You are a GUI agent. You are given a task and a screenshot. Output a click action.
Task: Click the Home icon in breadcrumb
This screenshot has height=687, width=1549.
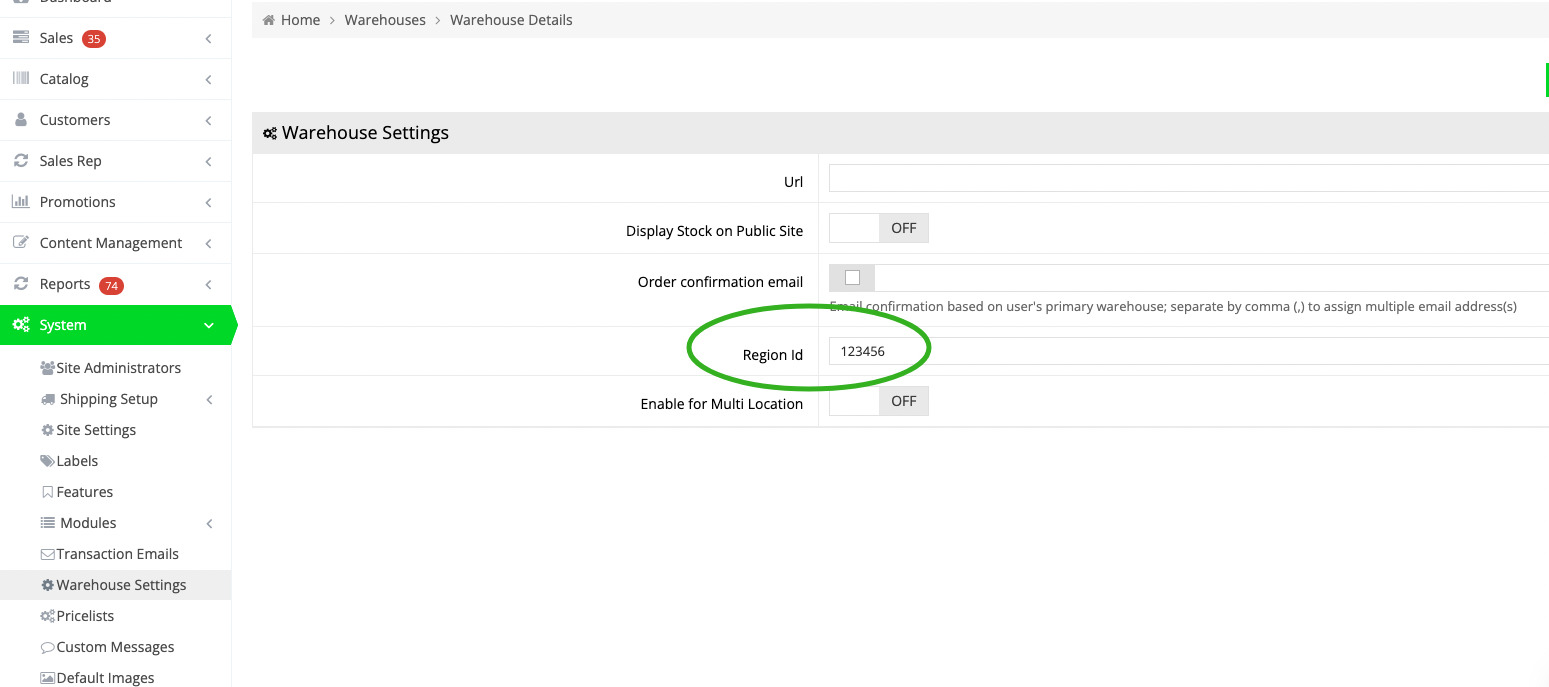(x=268, y=20)
